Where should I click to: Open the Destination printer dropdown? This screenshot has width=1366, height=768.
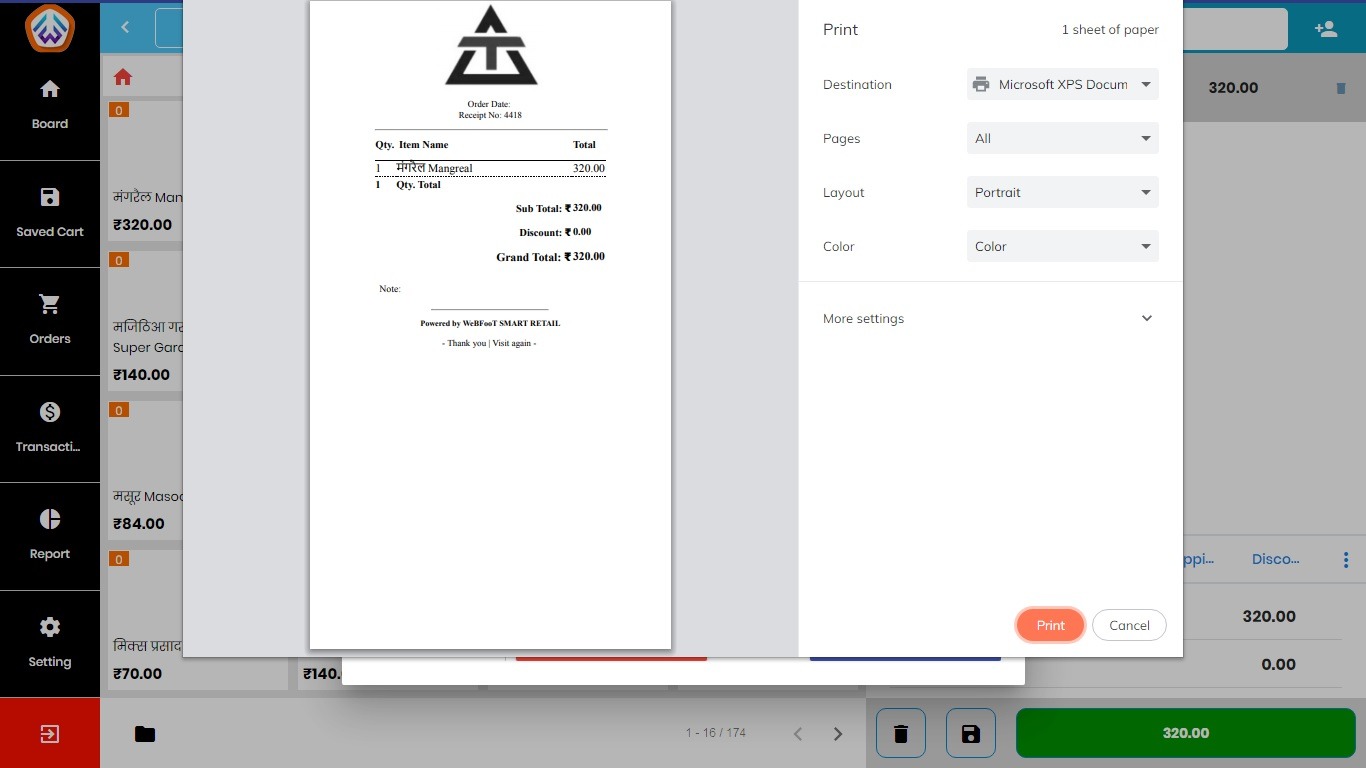[1062, 85]
